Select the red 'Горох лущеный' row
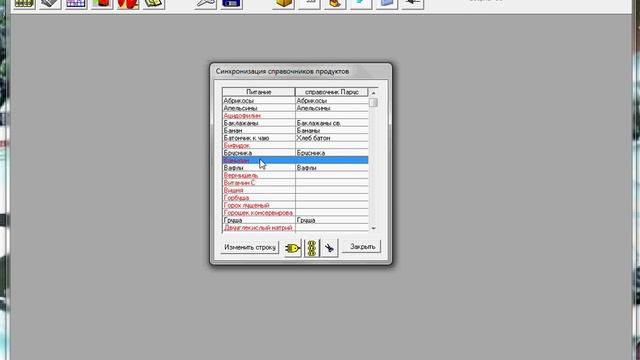Viewport: 640px width, 360px height. tap(296, 205)
